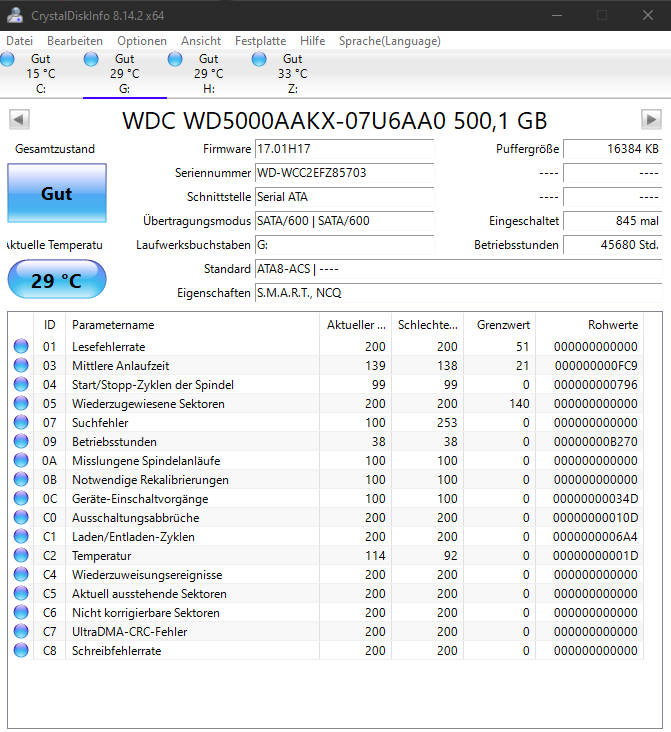Select drive C: status orb
This screenshot has height=732, width=671.
pyautogui.click(x=7, y=59)
